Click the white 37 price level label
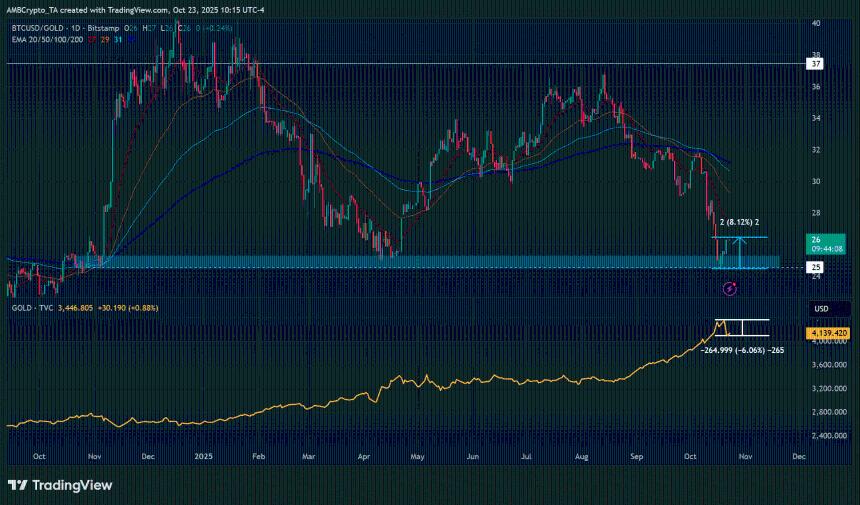This screenshot has width=860, height=505. [816, 63]
